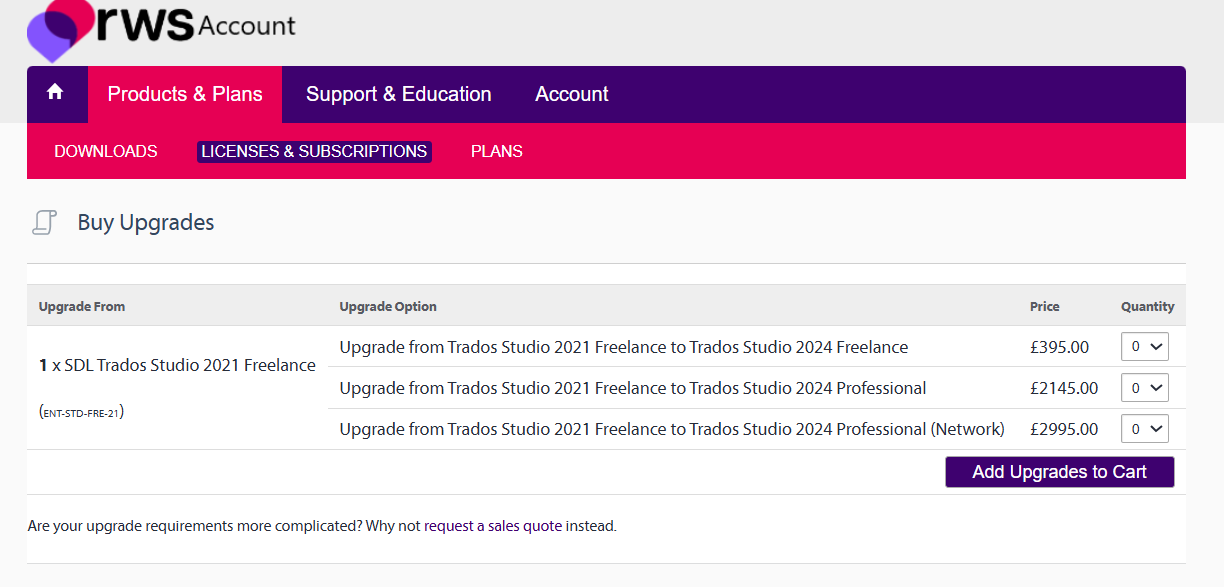This screenshot has height=587, width=1224.
Task: Click the scroll icon beside Buy Upgrades
Action: point(44,222)
